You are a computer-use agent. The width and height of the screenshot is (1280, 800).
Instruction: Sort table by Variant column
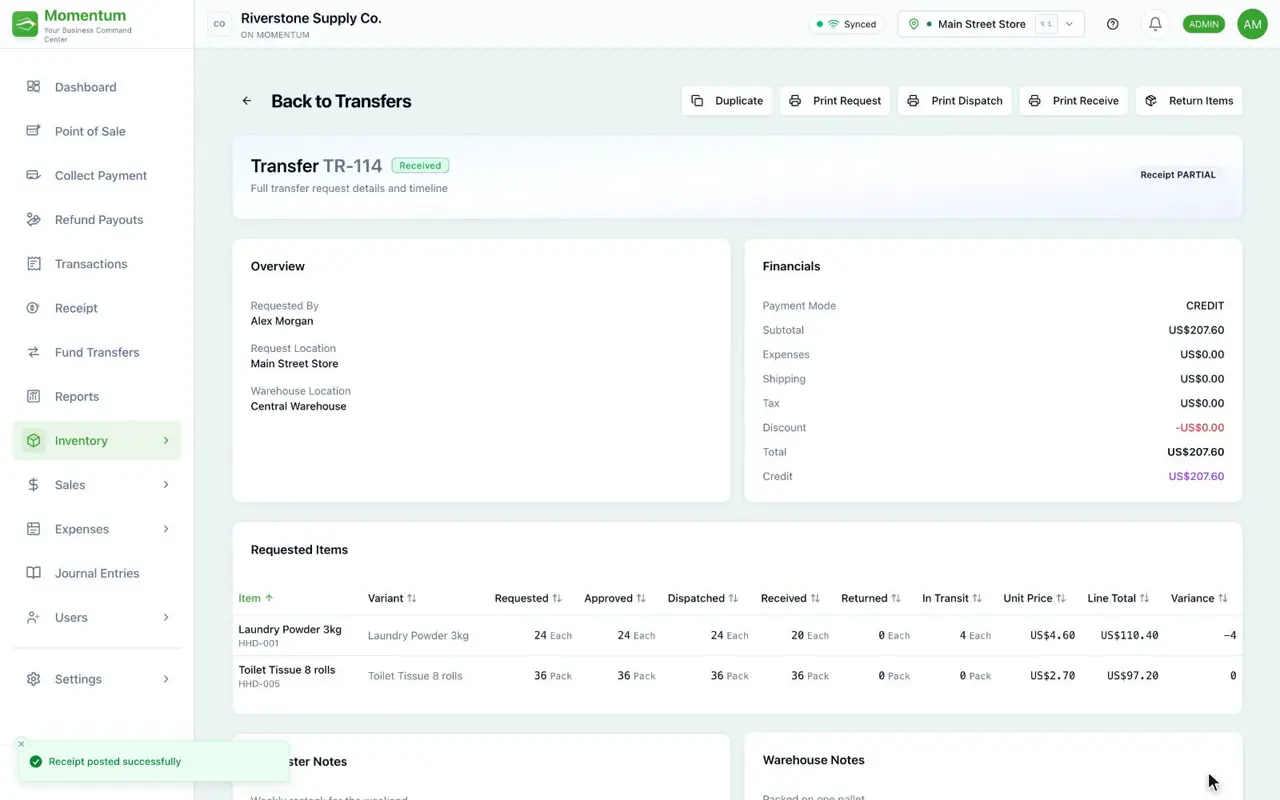392,598
